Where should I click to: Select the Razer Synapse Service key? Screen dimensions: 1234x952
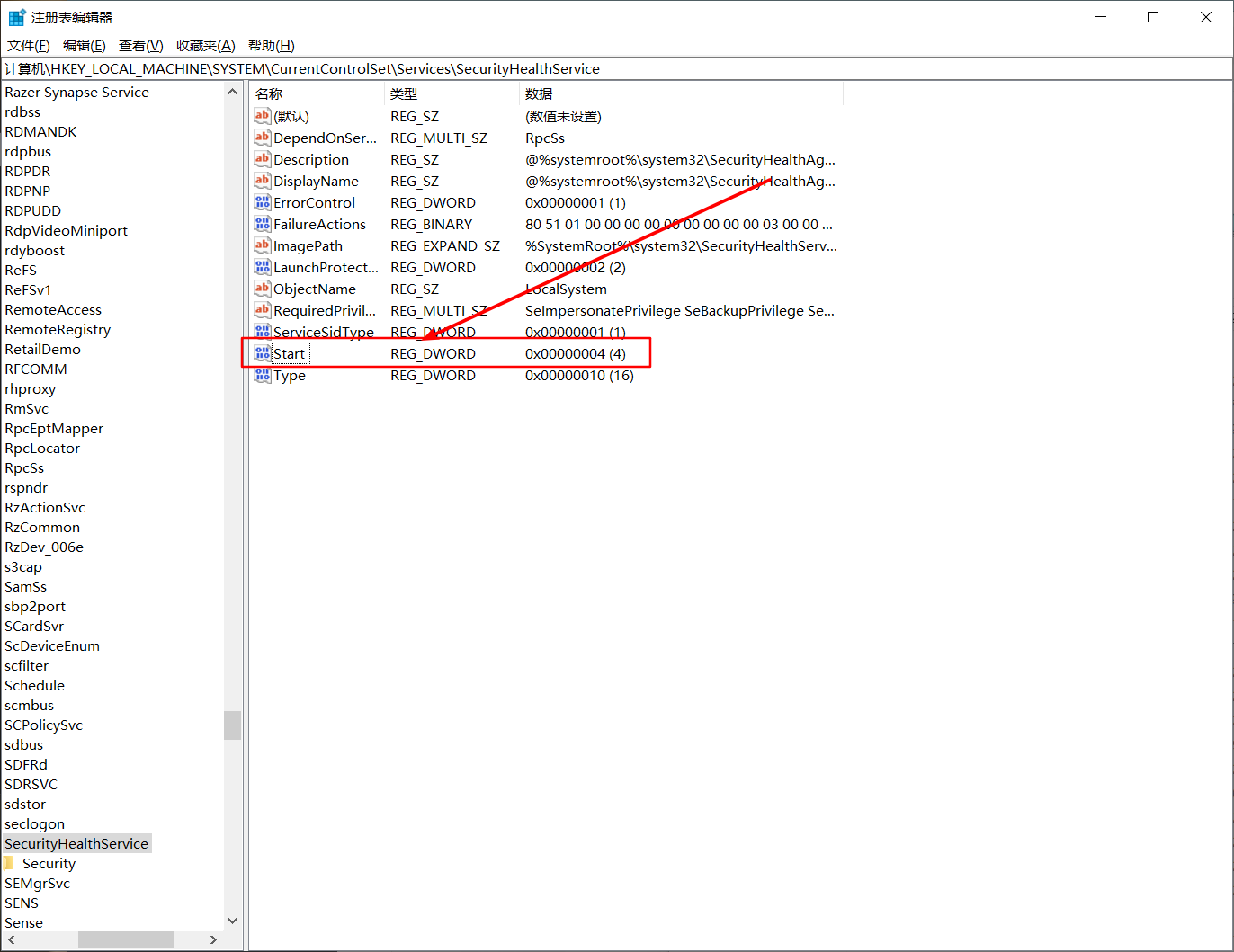click(76, 92)
